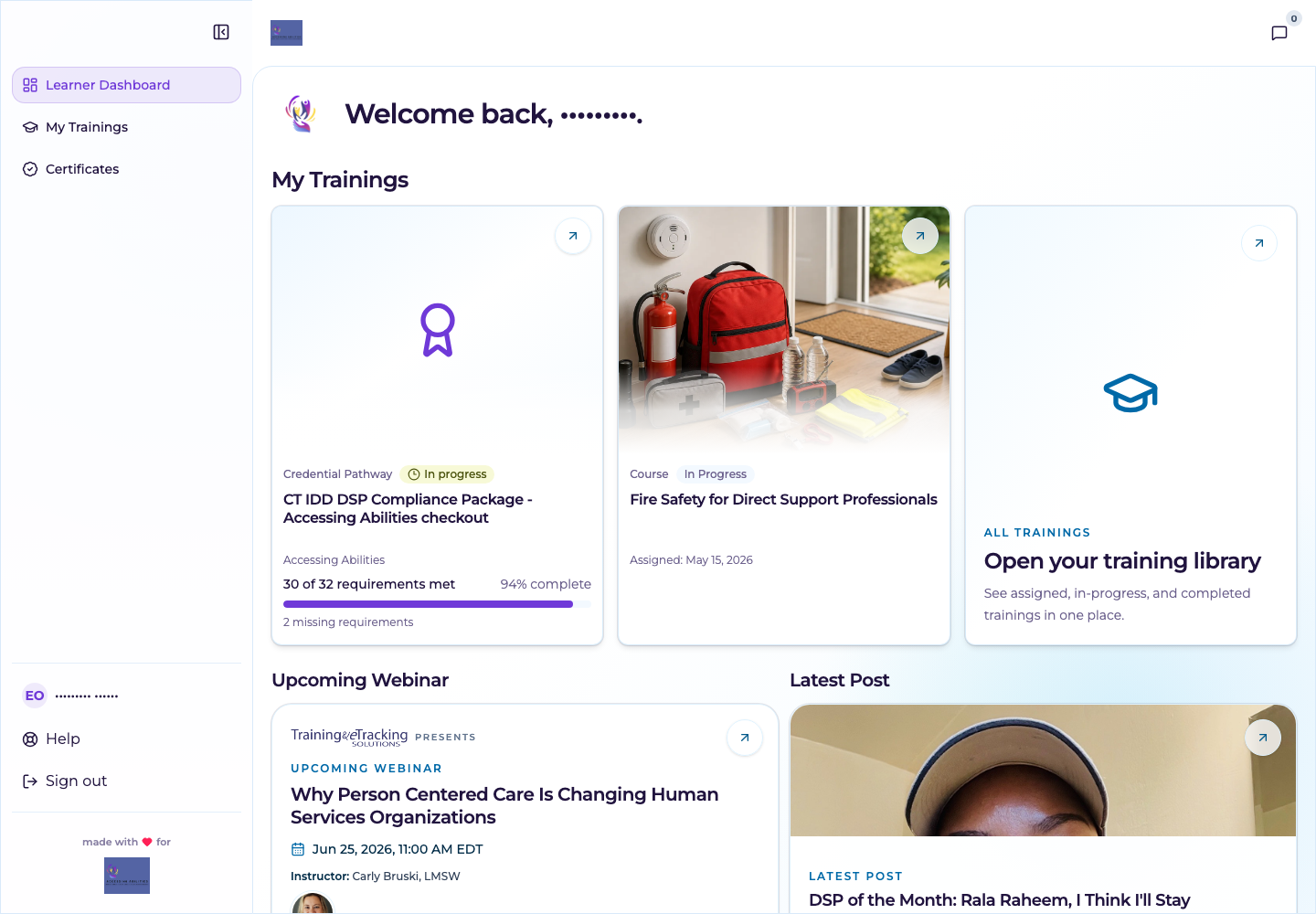Open Learner Dashboard in the sidebar
The image size is (1316, 914).
coord(126,85)
